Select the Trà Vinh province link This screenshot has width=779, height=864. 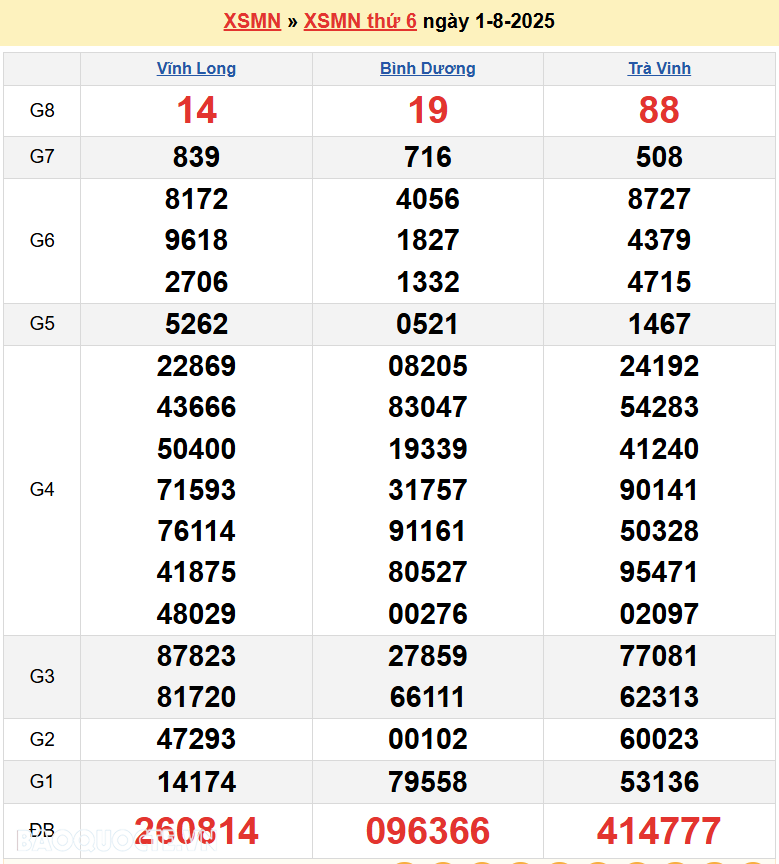[659, 69]
